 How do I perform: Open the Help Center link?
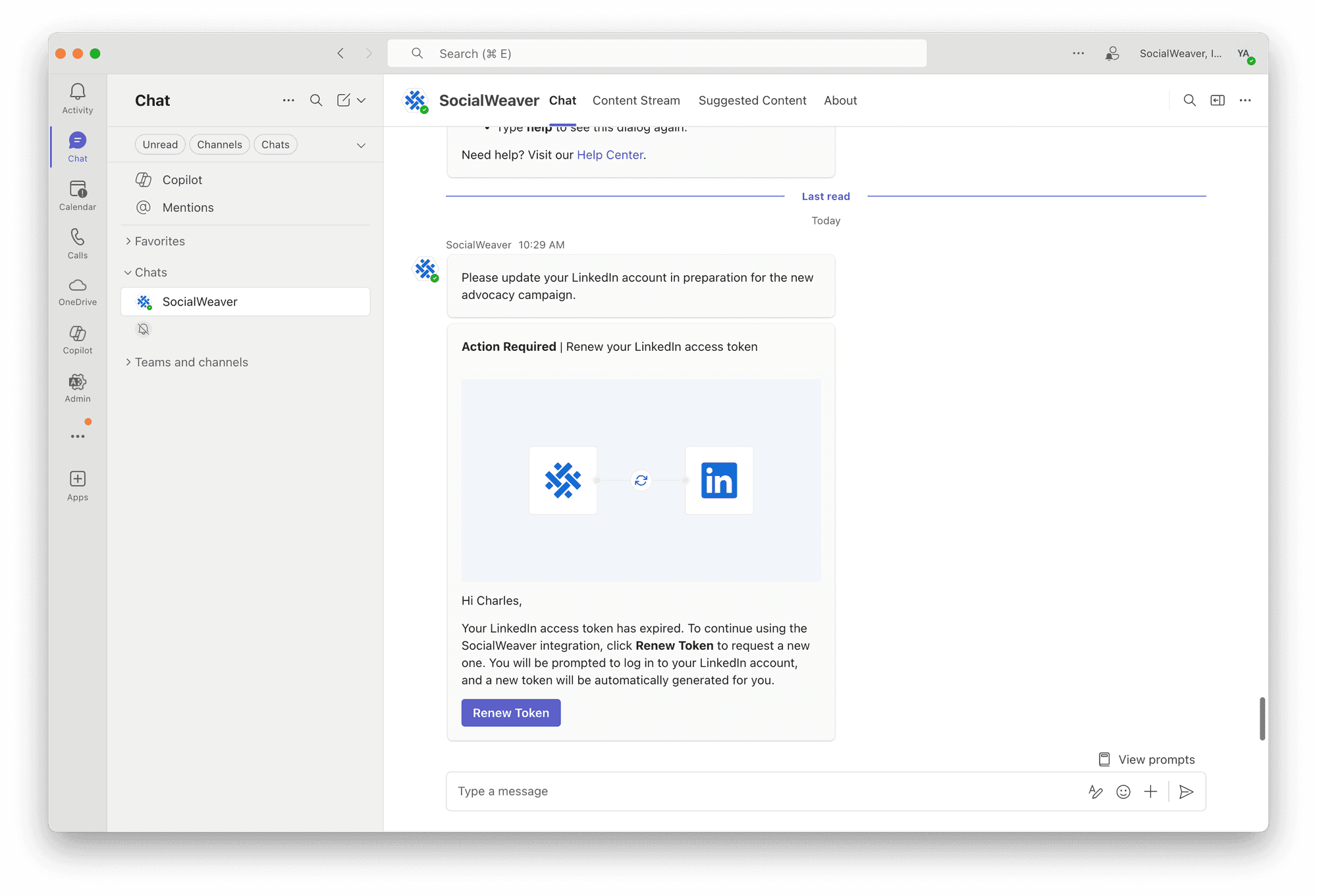[x=610, y=155]
